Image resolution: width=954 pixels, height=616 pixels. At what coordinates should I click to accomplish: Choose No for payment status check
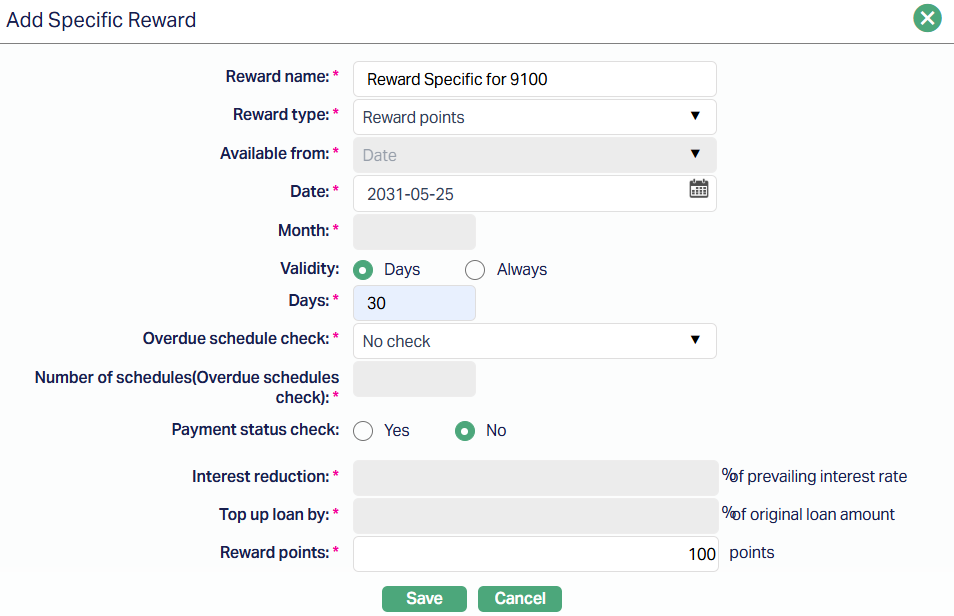[465, 431]
